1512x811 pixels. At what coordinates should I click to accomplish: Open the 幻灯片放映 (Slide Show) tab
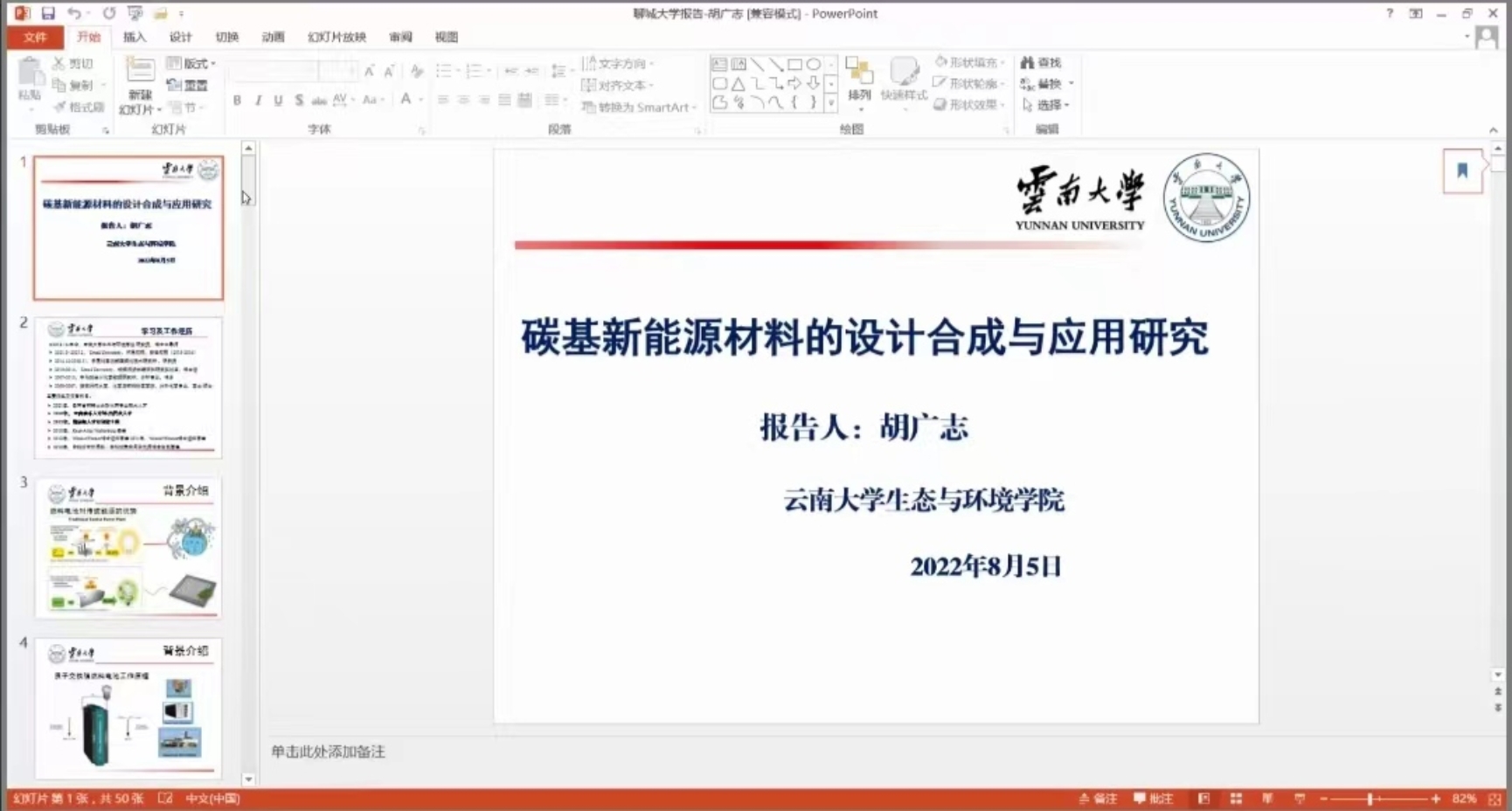336,37
